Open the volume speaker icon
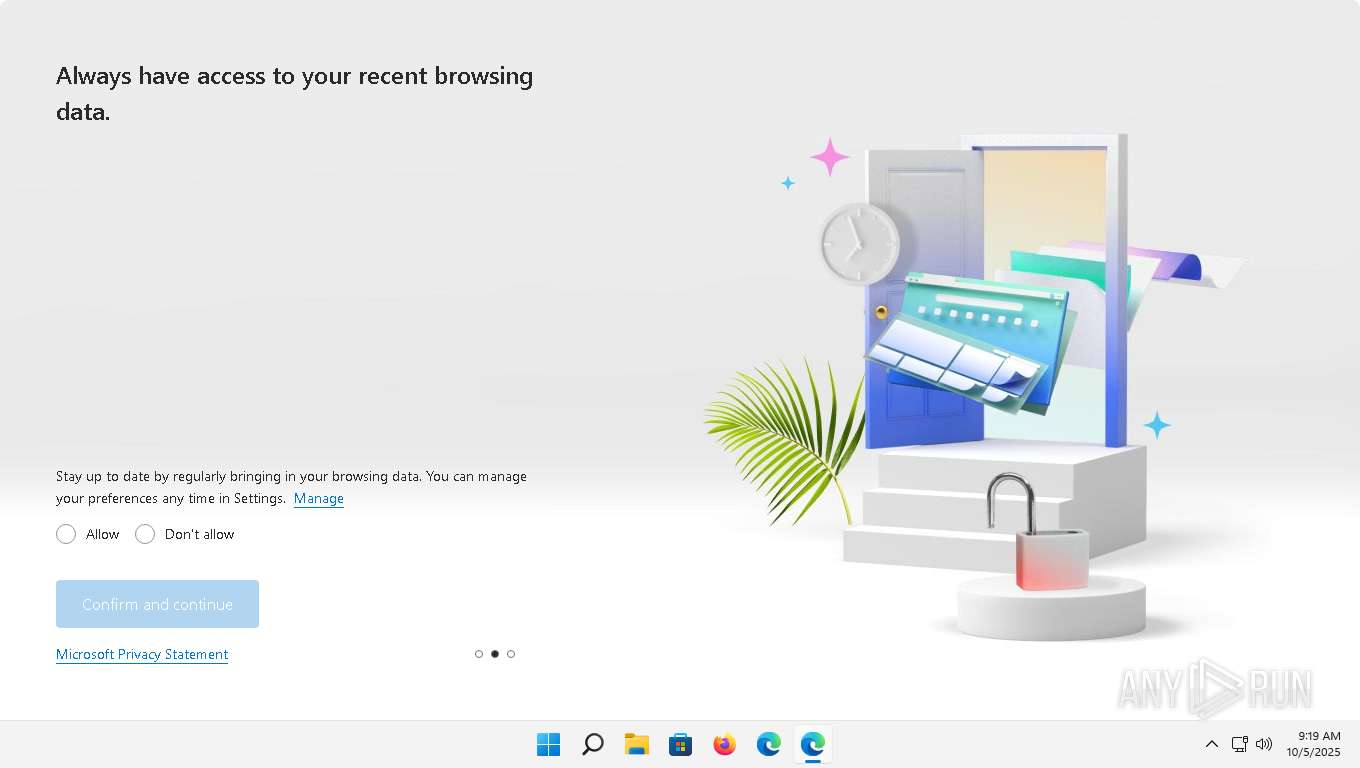The image size is (1360, 768). click(1264, 744)
